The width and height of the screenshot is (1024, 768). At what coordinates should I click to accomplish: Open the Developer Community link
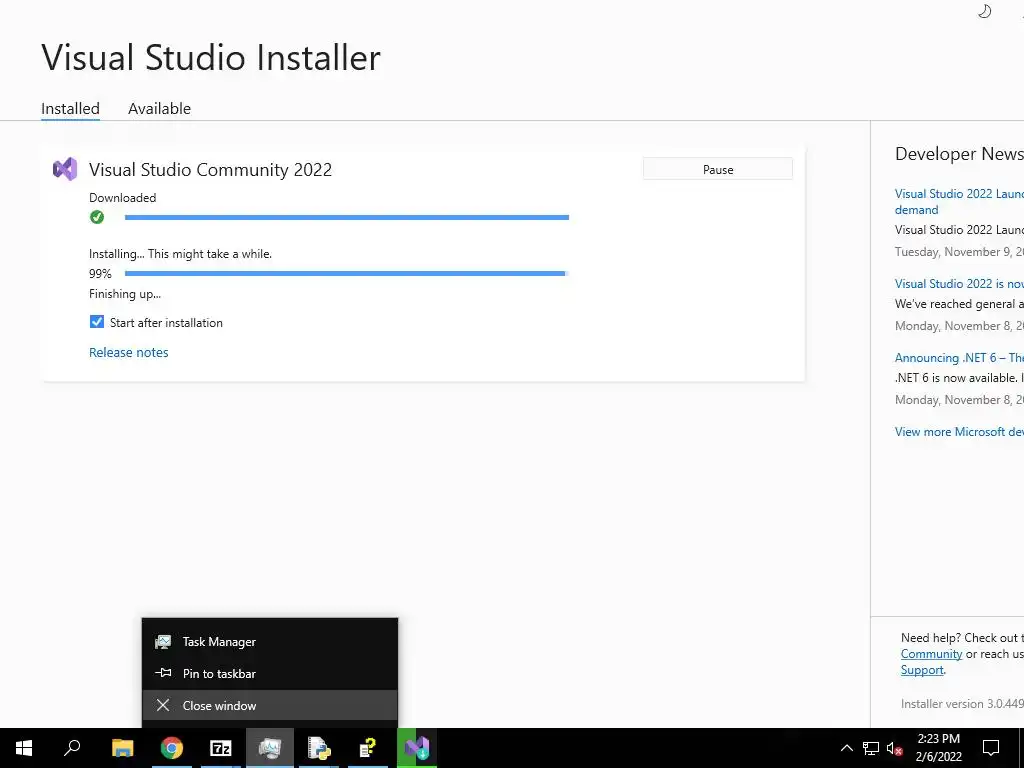pos(931,654)
